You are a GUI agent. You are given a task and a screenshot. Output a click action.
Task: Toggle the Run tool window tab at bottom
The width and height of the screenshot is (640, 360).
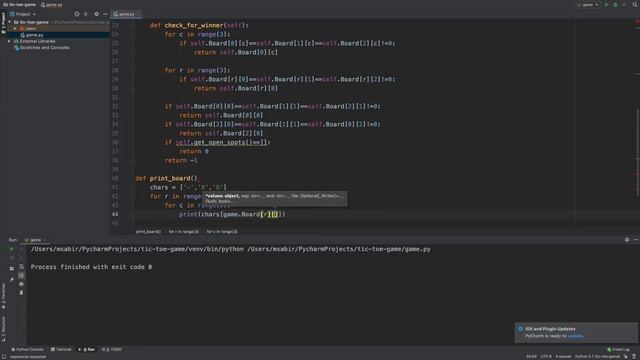tap(87, 349)
